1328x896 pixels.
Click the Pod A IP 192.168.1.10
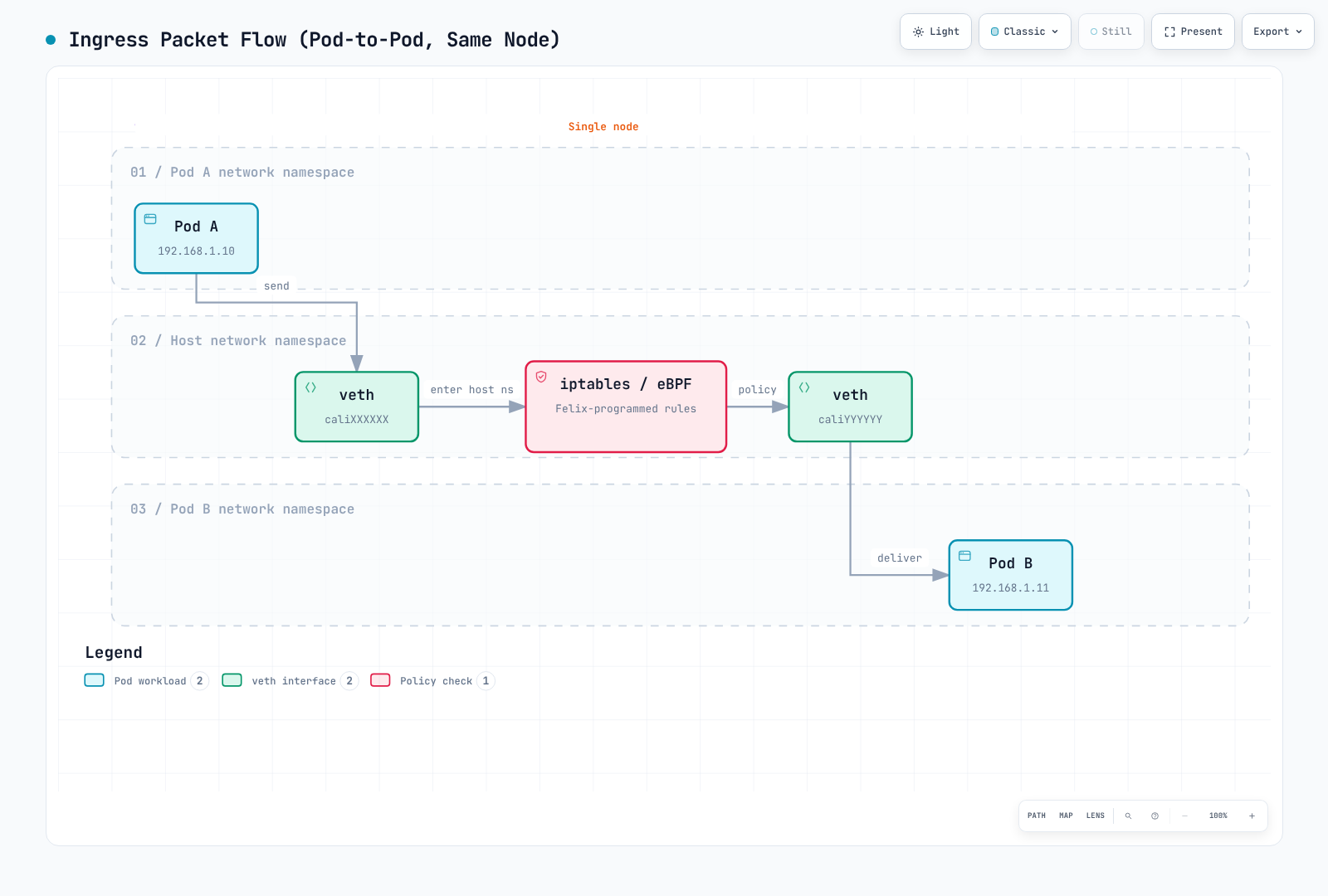(x=197, y=251)
